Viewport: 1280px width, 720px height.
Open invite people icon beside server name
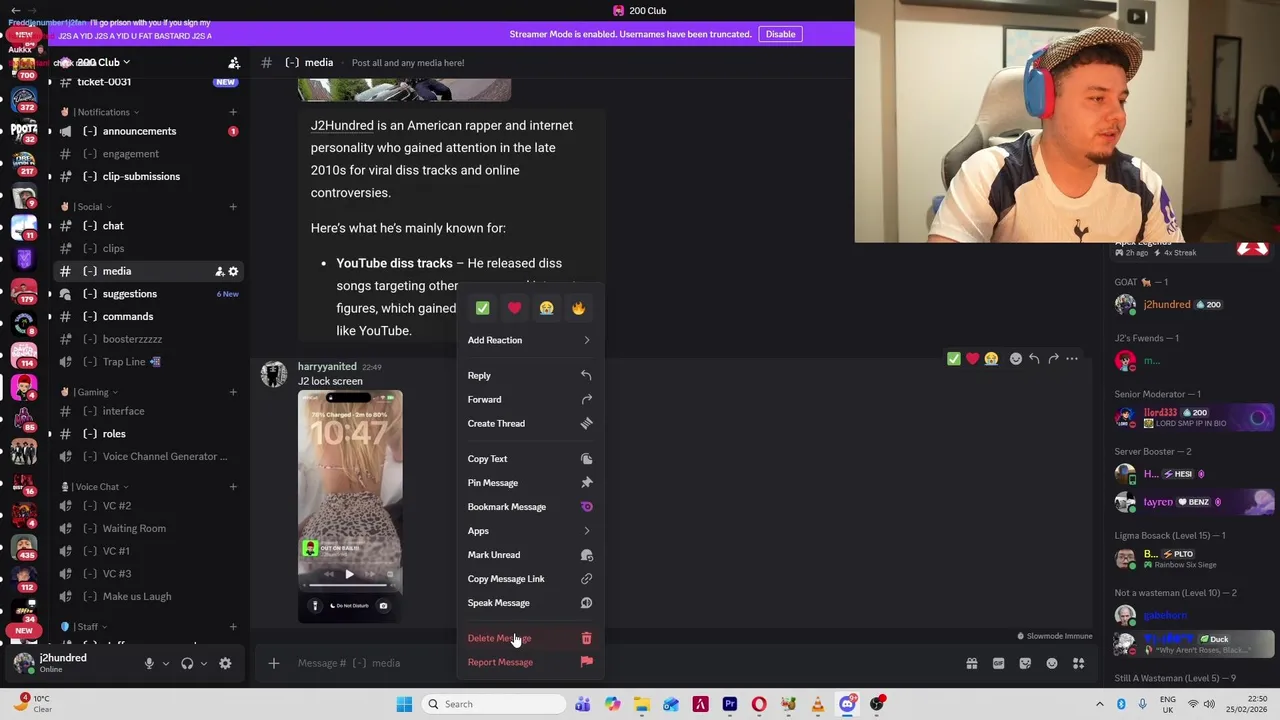coord(234,63)
